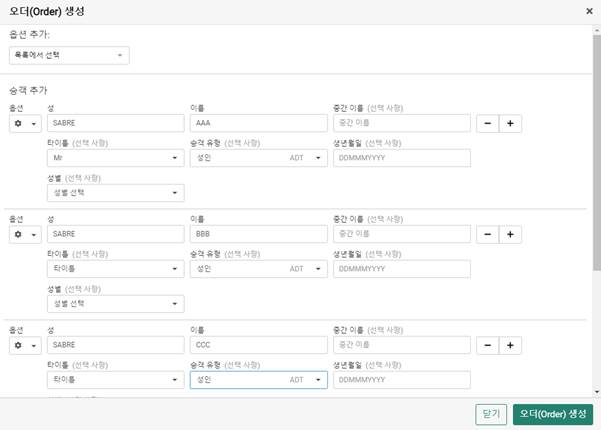This screenshot has width=601, height=430.
Task: Open the 타이틀 dropdown for passenger BBB
Action: click(116, 269)
